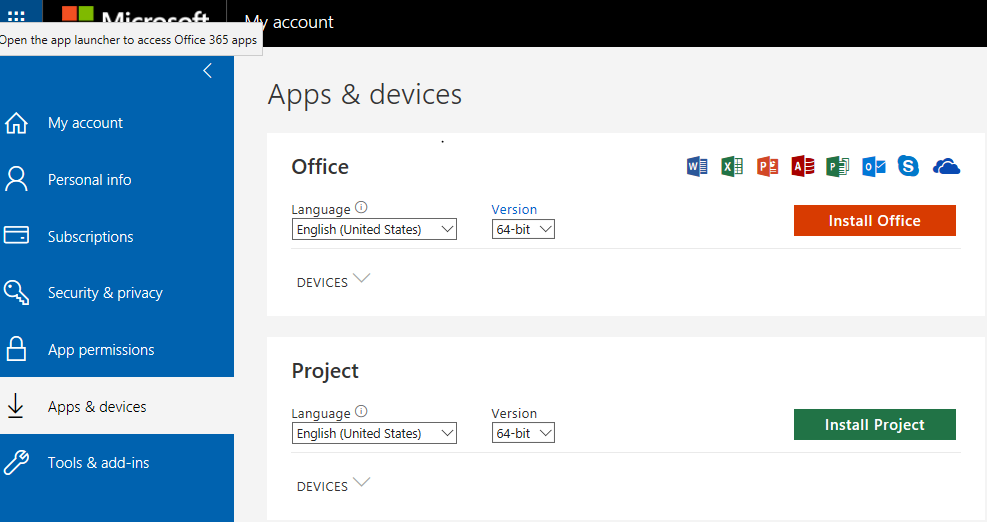Click the Excel app icon
The image size is (987, 522).
732,166
